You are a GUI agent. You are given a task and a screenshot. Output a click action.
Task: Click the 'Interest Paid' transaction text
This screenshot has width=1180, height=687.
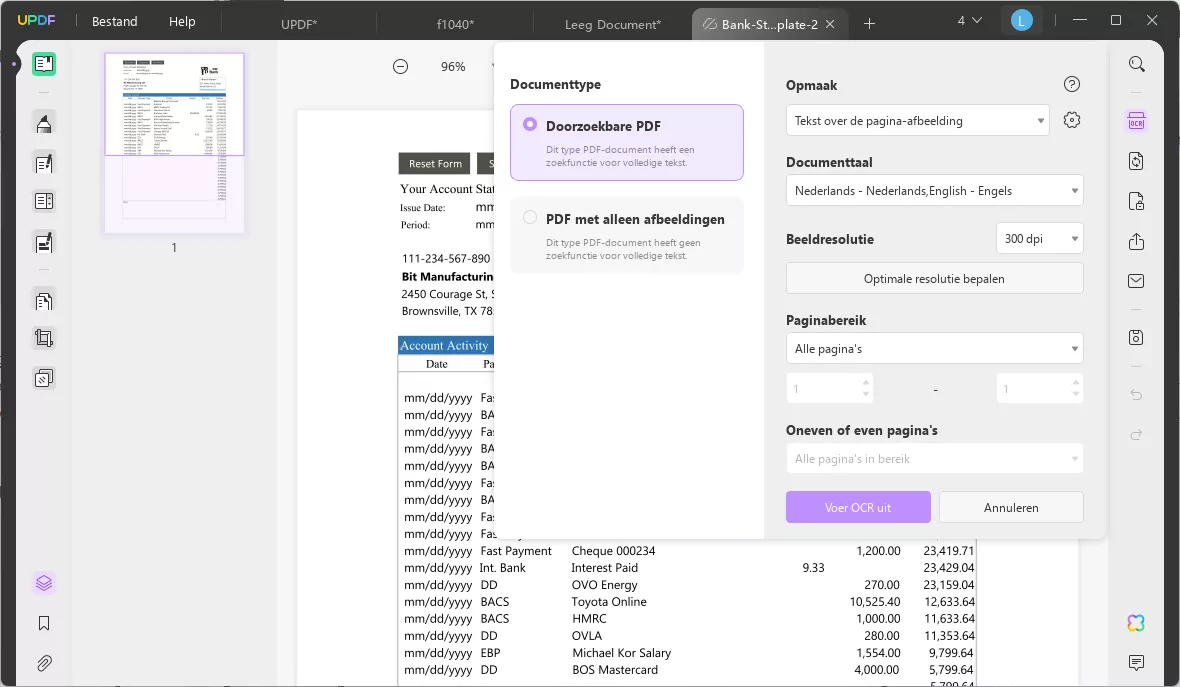pos(604,567)
